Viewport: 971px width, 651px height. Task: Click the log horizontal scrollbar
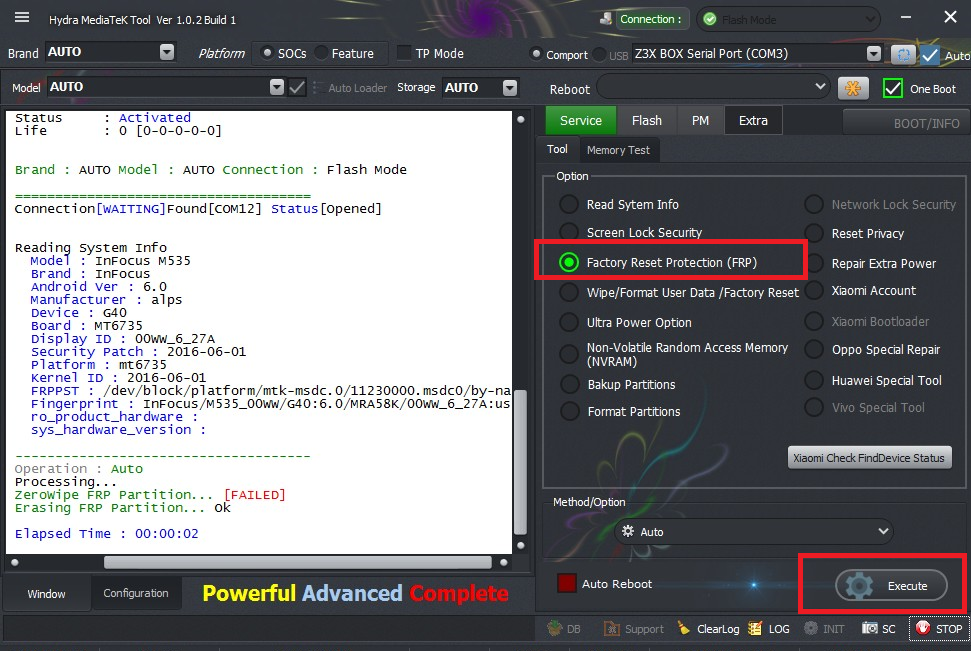(297, 562)
